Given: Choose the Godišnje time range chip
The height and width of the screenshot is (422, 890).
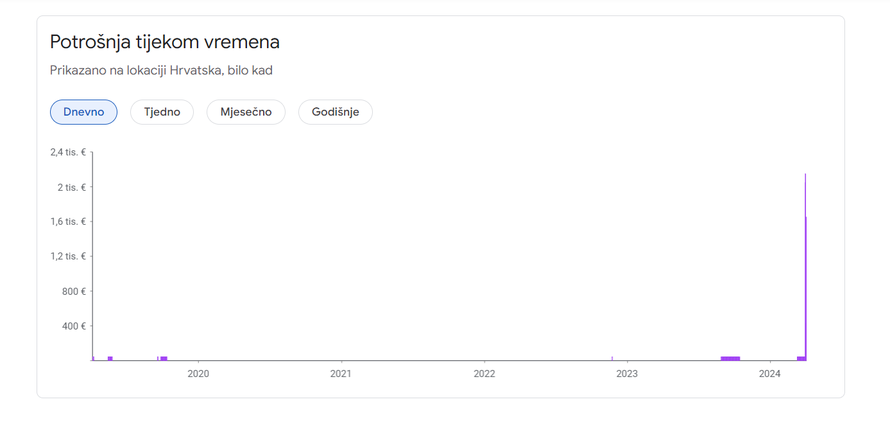Looking at the screenshot, I should 335,112.
